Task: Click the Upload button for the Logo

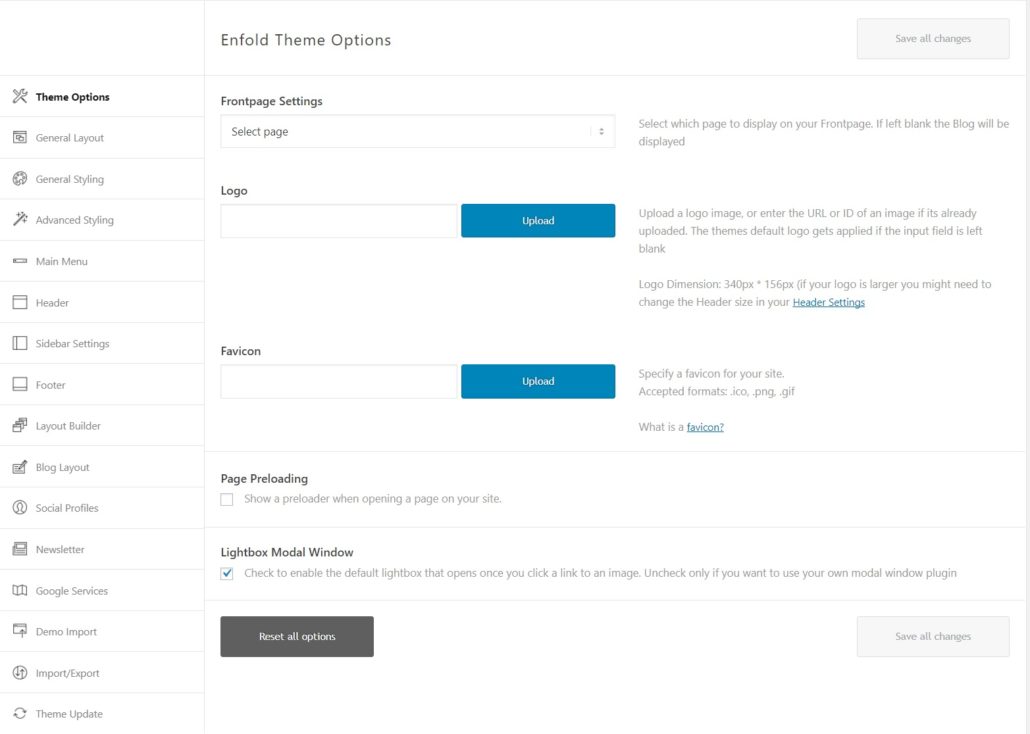Action: [538, 220]
